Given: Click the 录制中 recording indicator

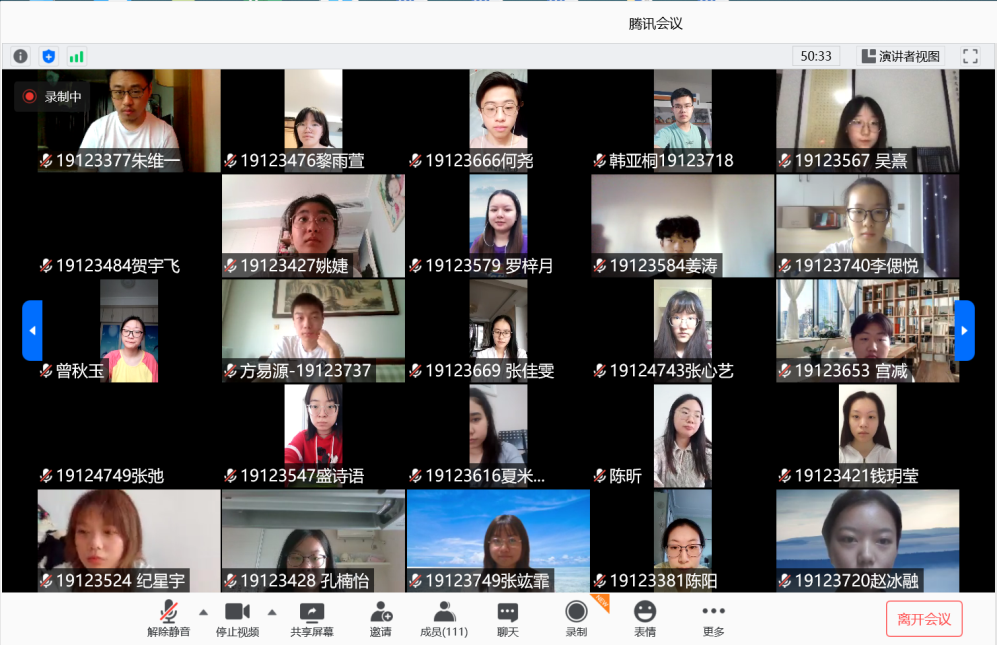Looking at the screenshot, I should pyautogui.click(x=52, y=97).
